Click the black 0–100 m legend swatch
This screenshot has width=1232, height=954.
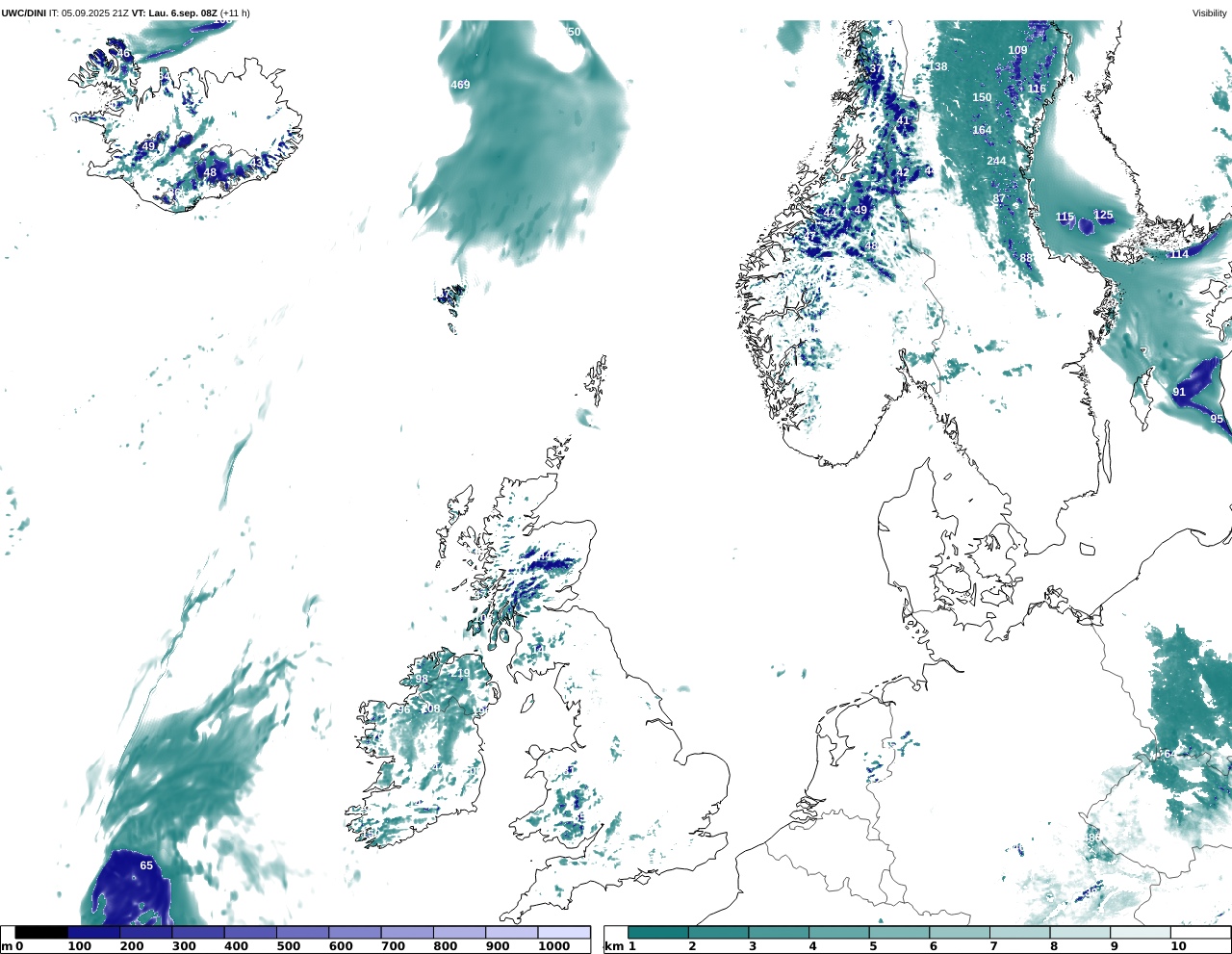coord(41,932)
